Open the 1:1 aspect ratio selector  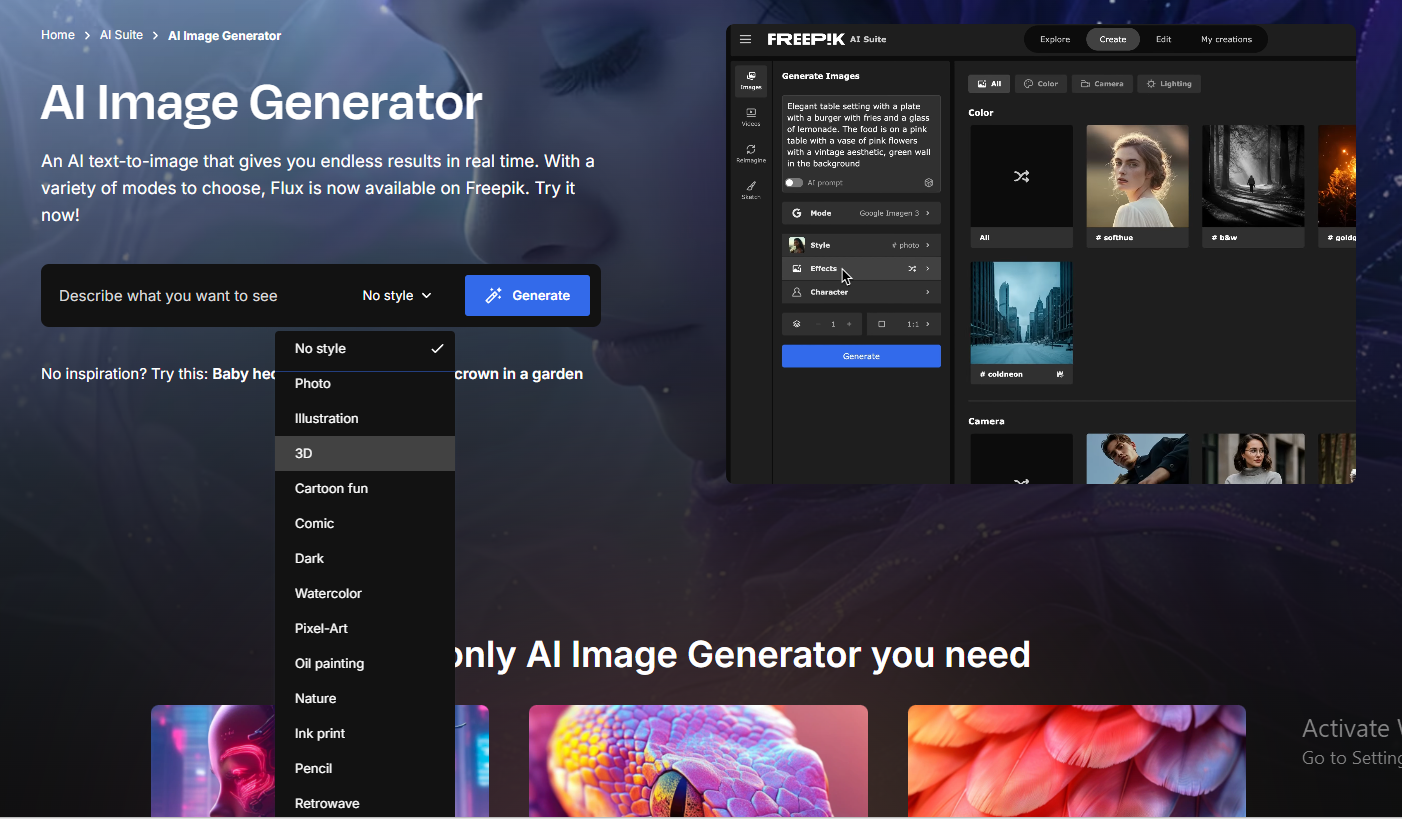pyautogui.click(x=904, y=324)
